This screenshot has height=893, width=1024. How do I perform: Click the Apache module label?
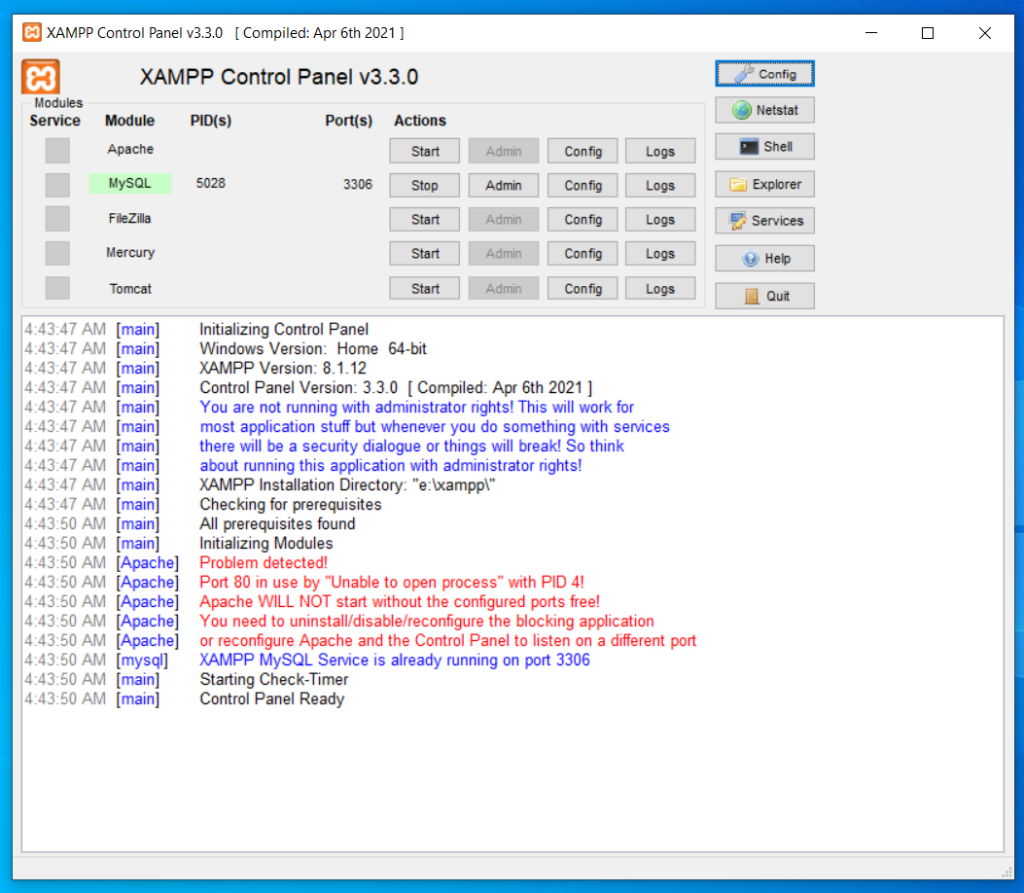[x=130, y=149]
